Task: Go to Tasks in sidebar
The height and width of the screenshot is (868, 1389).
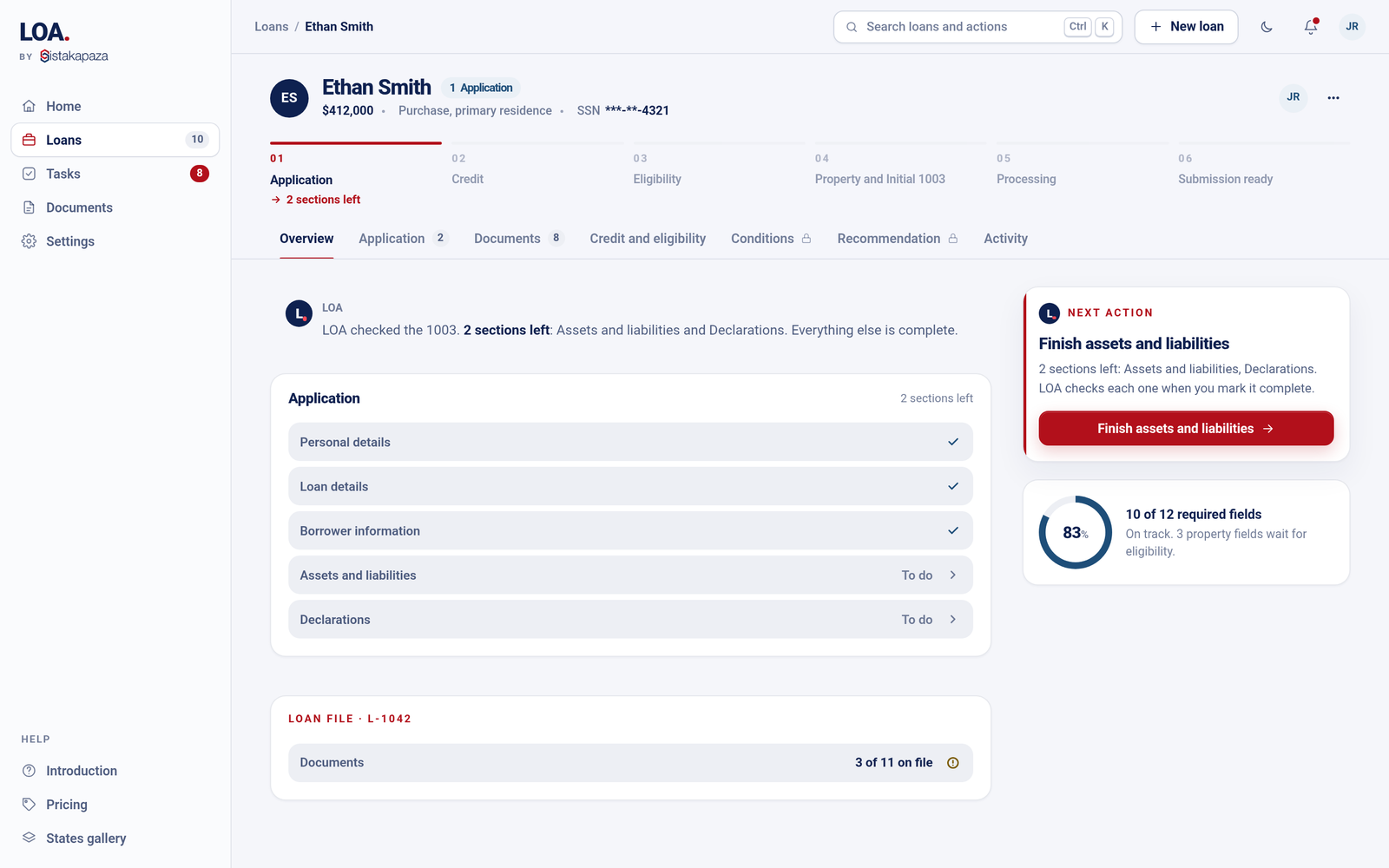Action: [x=115, y=174]
